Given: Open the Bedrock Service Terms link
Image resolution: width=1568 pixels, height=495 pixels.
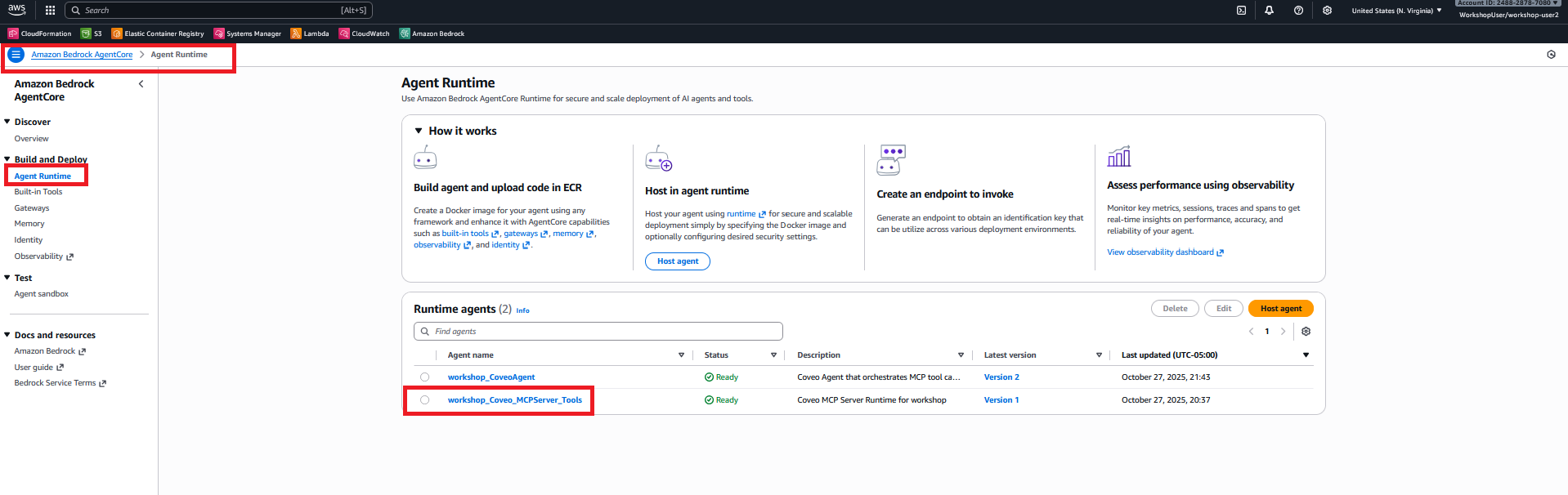Looking at the screenshot, I should (x=60, y=383).
